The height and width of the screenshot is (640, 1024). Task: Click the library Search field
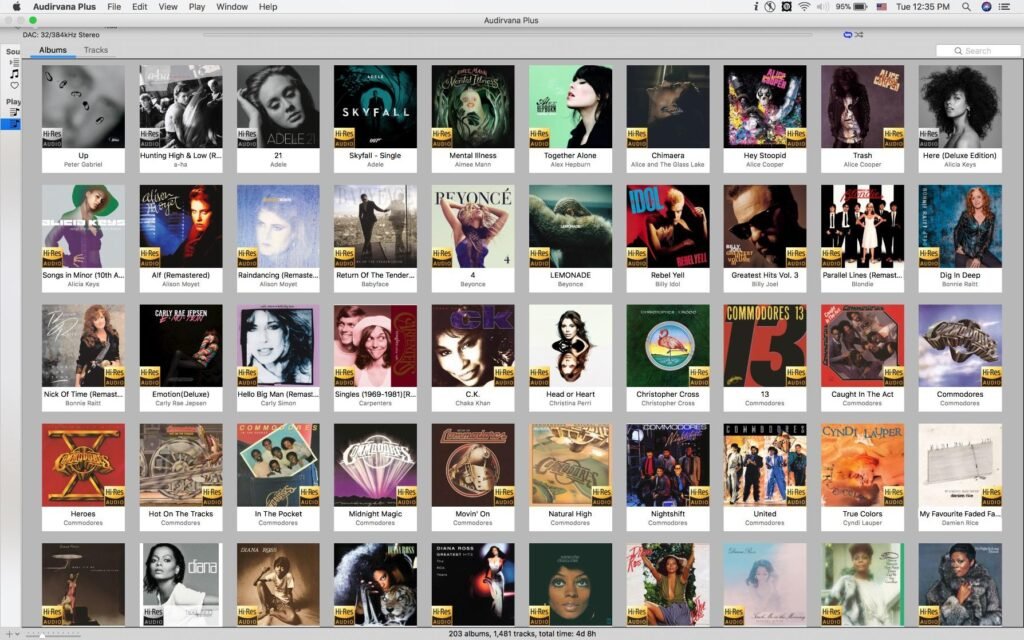tap(978, 51)
